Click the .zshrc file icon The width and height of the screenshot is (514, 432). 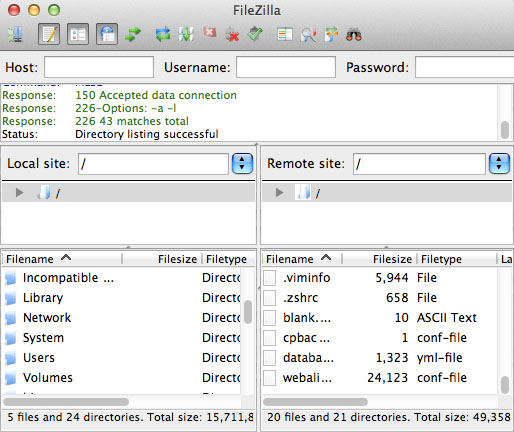270,298
